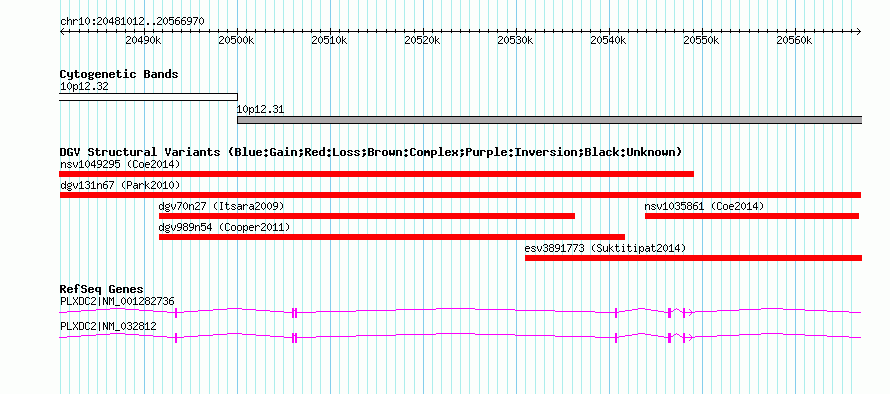Click the RefSeq Genes track heading
890x394 pixels.
click(x=102, y=290)
